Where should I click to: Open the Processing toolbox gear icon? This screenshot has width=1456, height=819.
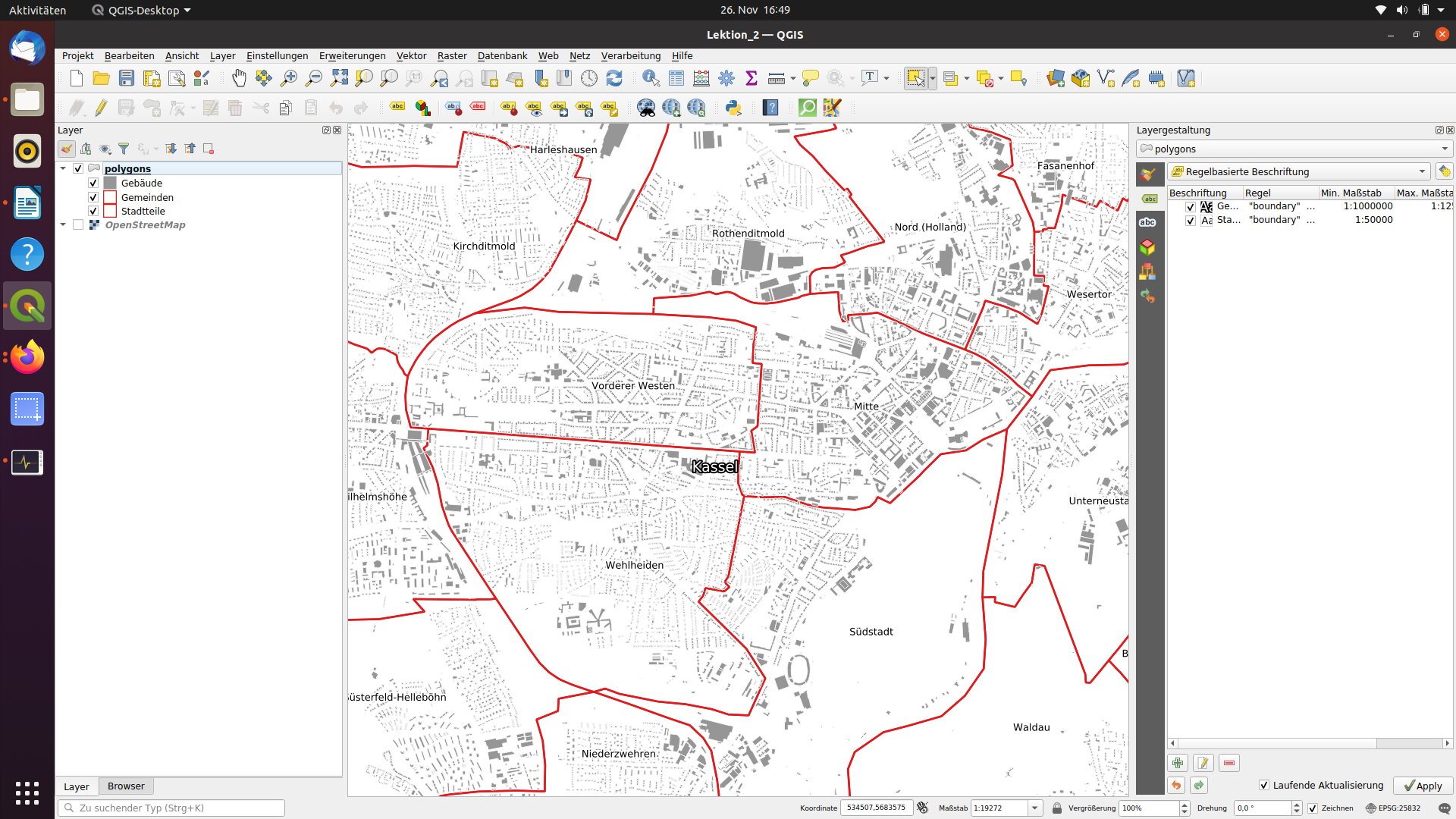[x=726, y=78]
